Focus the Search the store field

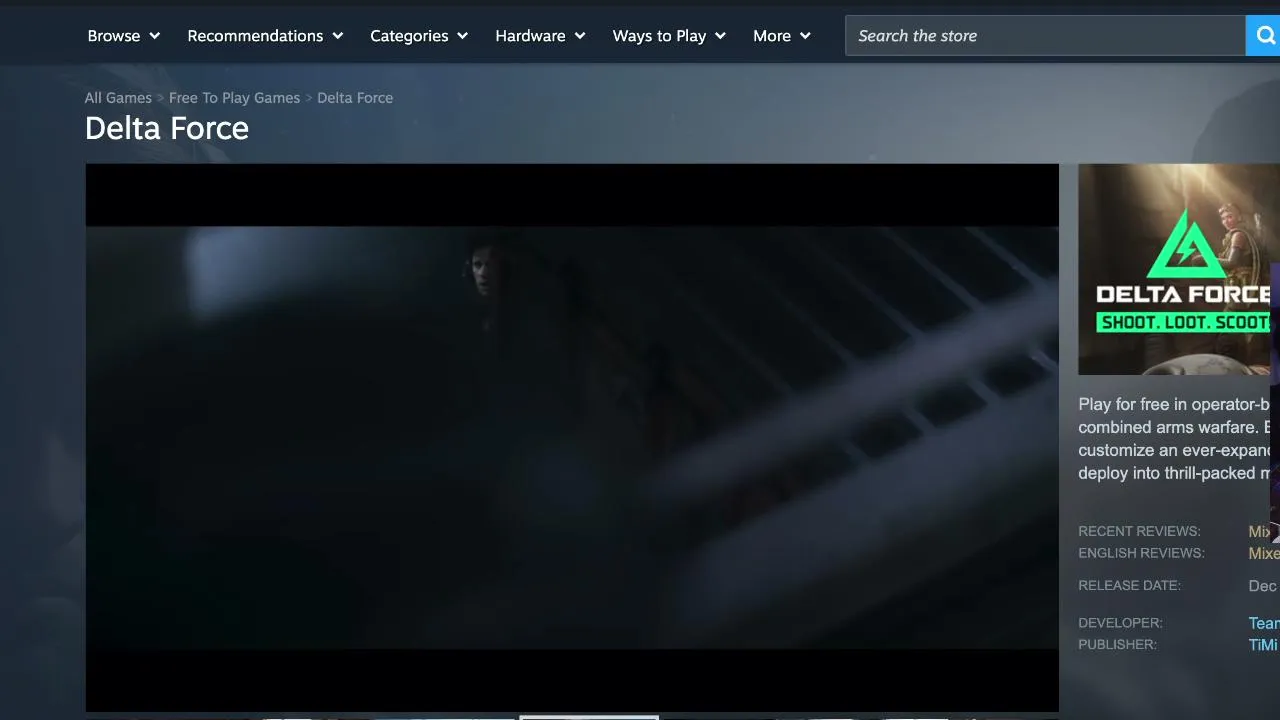pyautogui.click(x=1045, y=36)
